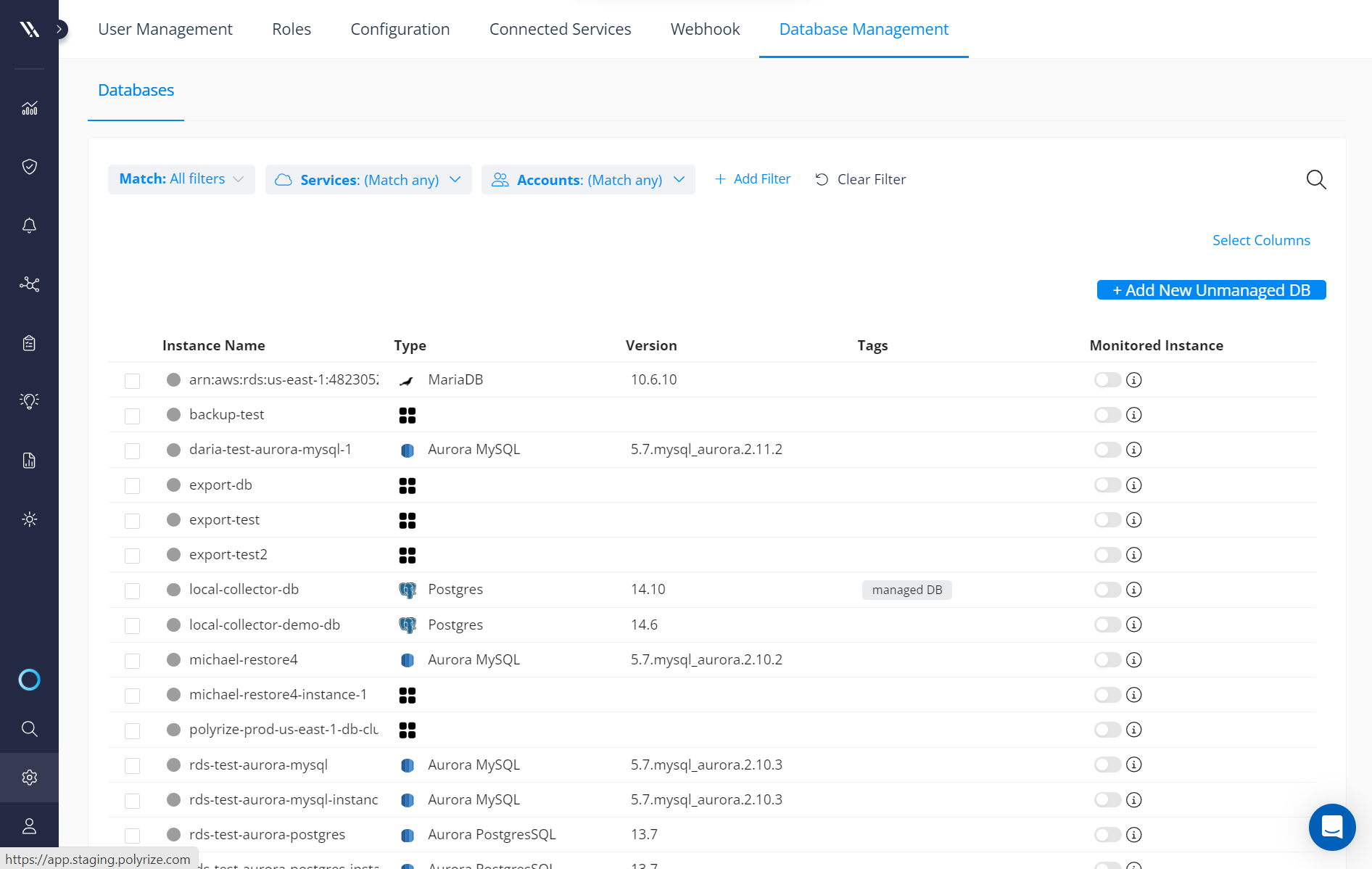
Task: Expand the Match: All filters dropdown
Action: [181, 179]
